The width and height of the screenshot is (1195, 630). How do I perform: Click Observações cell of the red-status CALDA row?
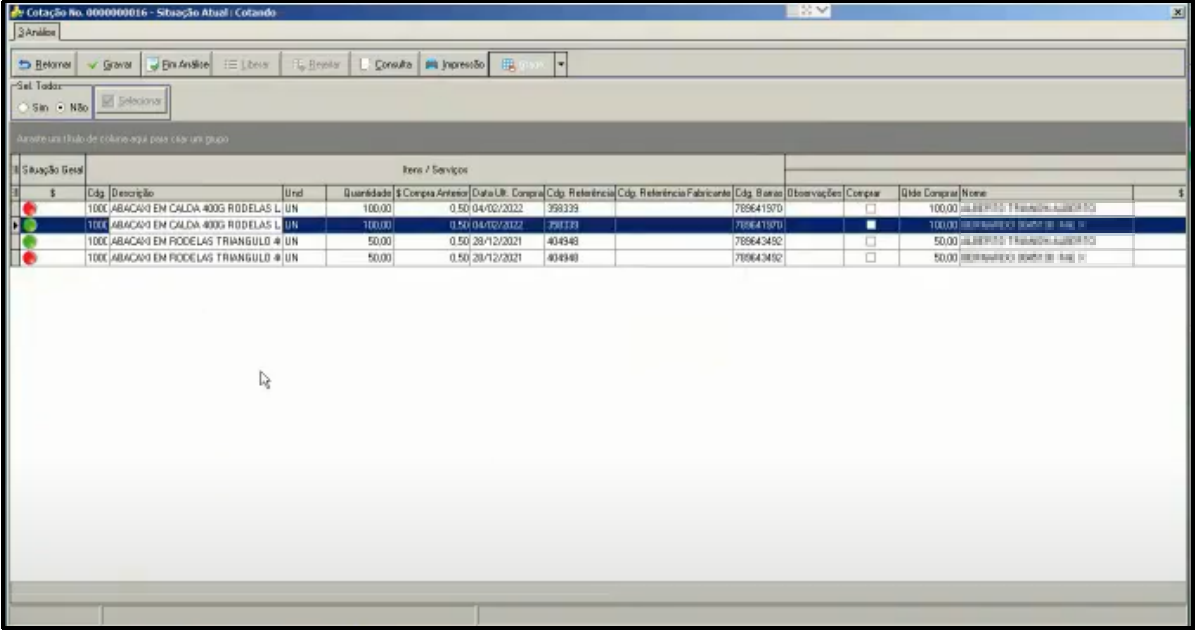(x=814, y=209)
